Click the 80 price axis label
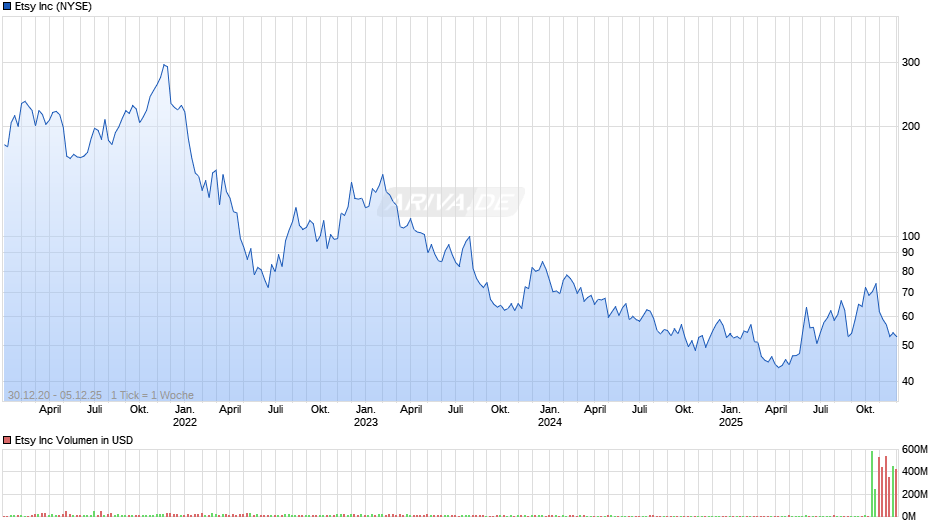The height and width of the screenshot is (526, 940). 908,271
